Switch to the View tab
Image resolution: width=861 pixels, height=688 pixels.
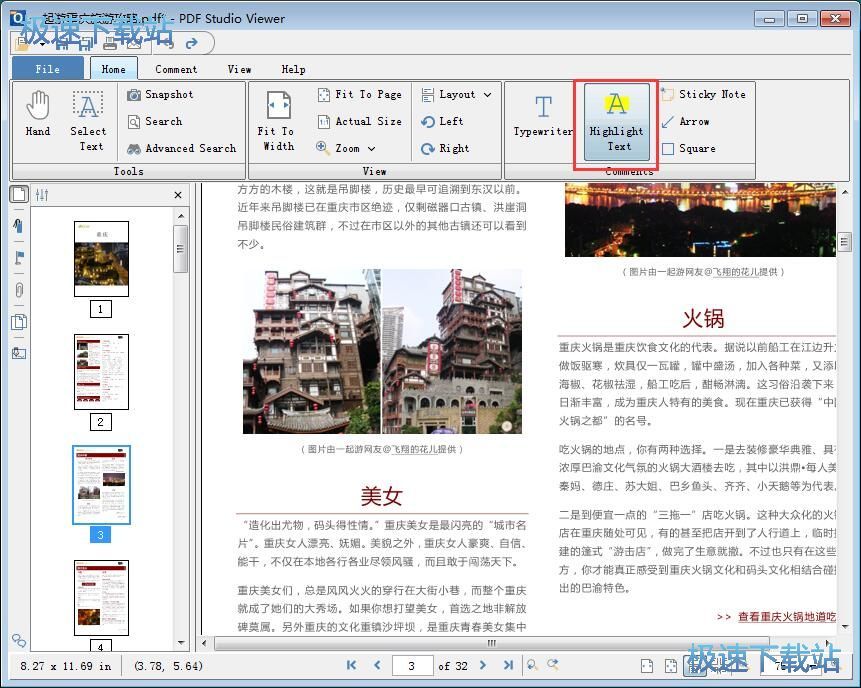coord(239,69)
